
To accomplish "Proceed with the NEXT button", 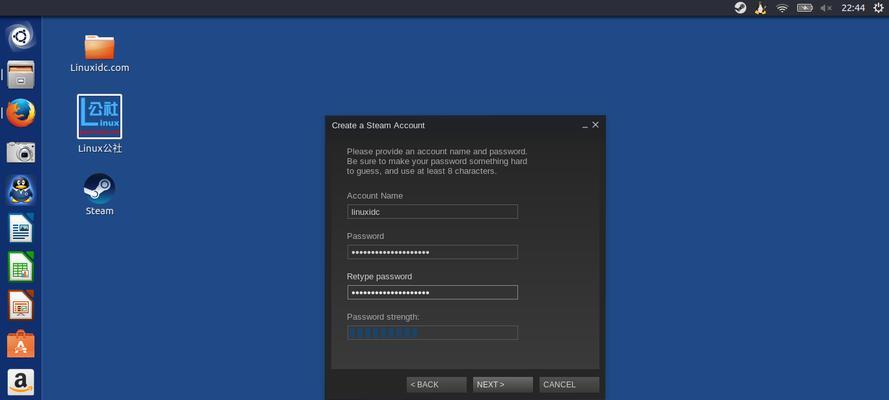I will [503, 385].
